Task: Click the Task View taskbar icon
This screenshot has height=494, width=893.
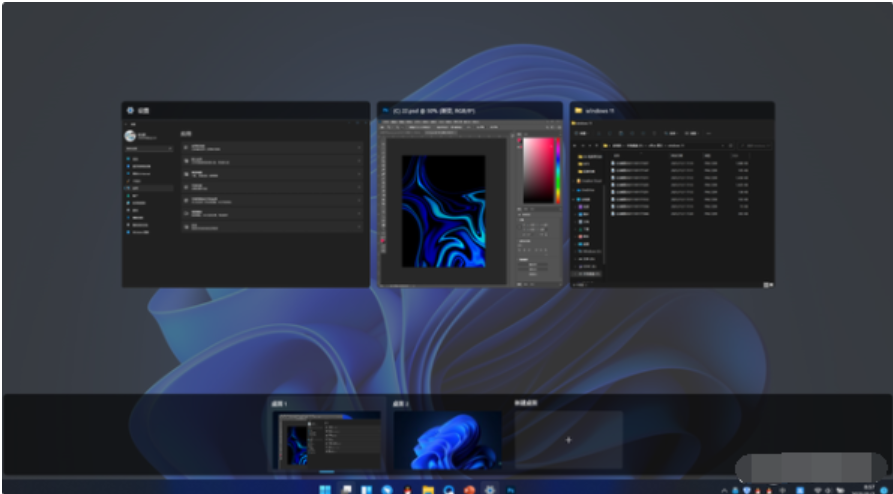Action: (x=345, y=489)
